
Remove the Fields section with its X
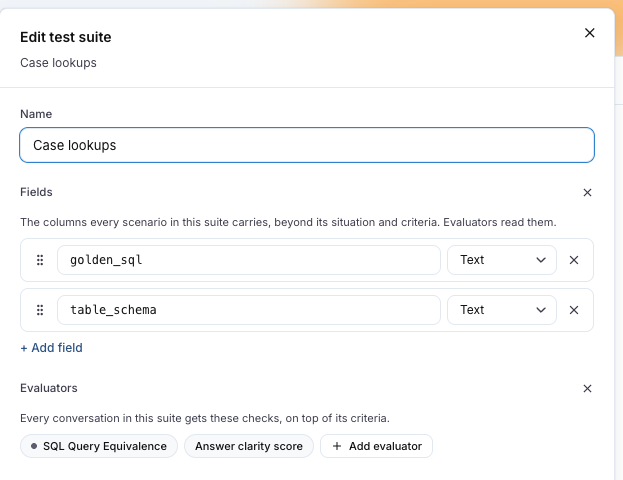click(x=587, y=193)
